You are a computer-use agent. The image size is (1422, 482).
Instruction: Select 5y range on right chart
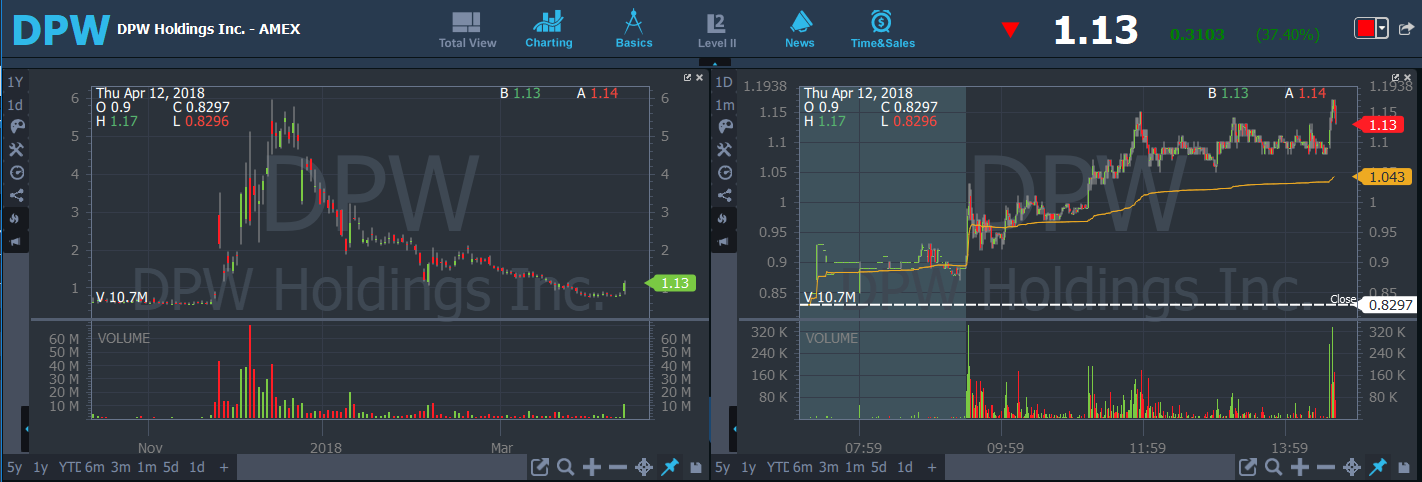[723, 467]
